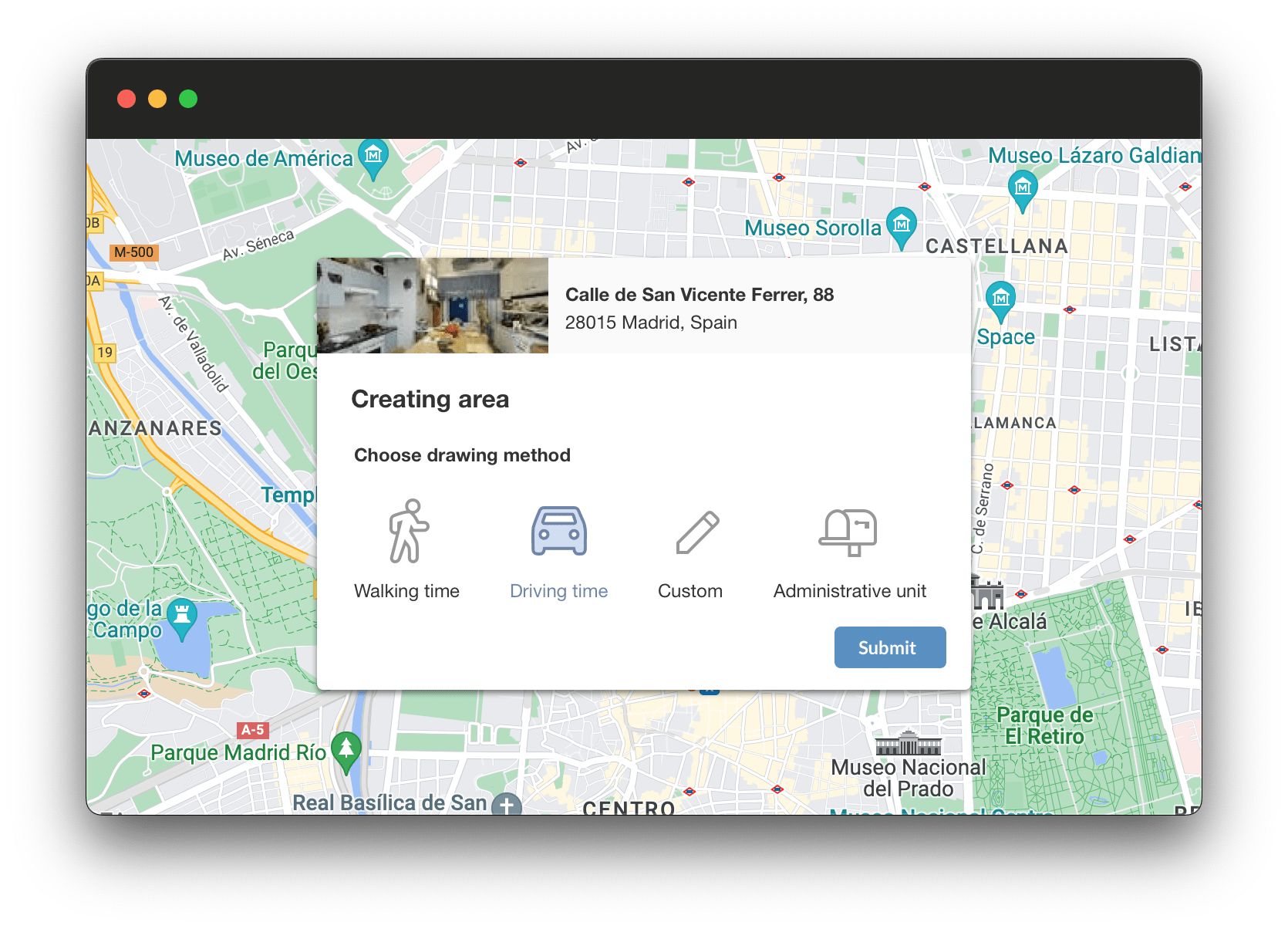Click the M-500 road badge

coord(133,252)
